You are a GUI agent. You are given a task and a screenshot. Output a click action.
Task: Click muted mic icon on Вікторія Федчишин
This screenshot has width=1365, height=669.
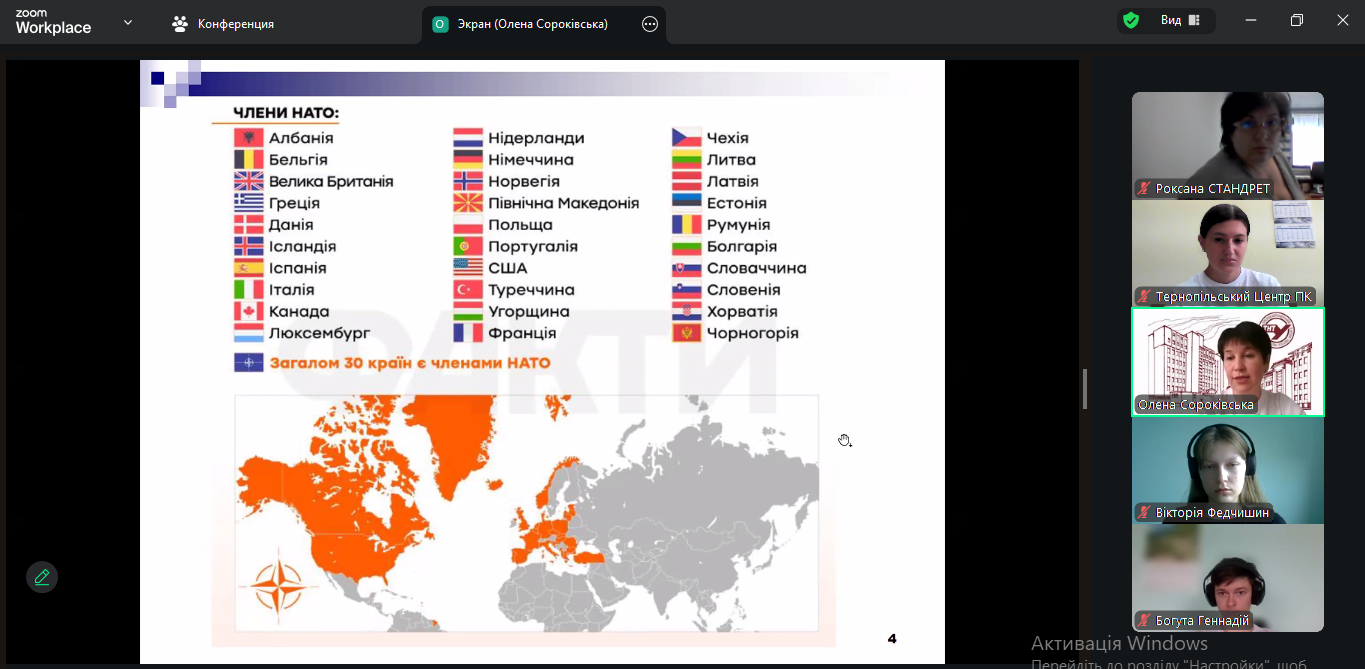pos(1144,513)
